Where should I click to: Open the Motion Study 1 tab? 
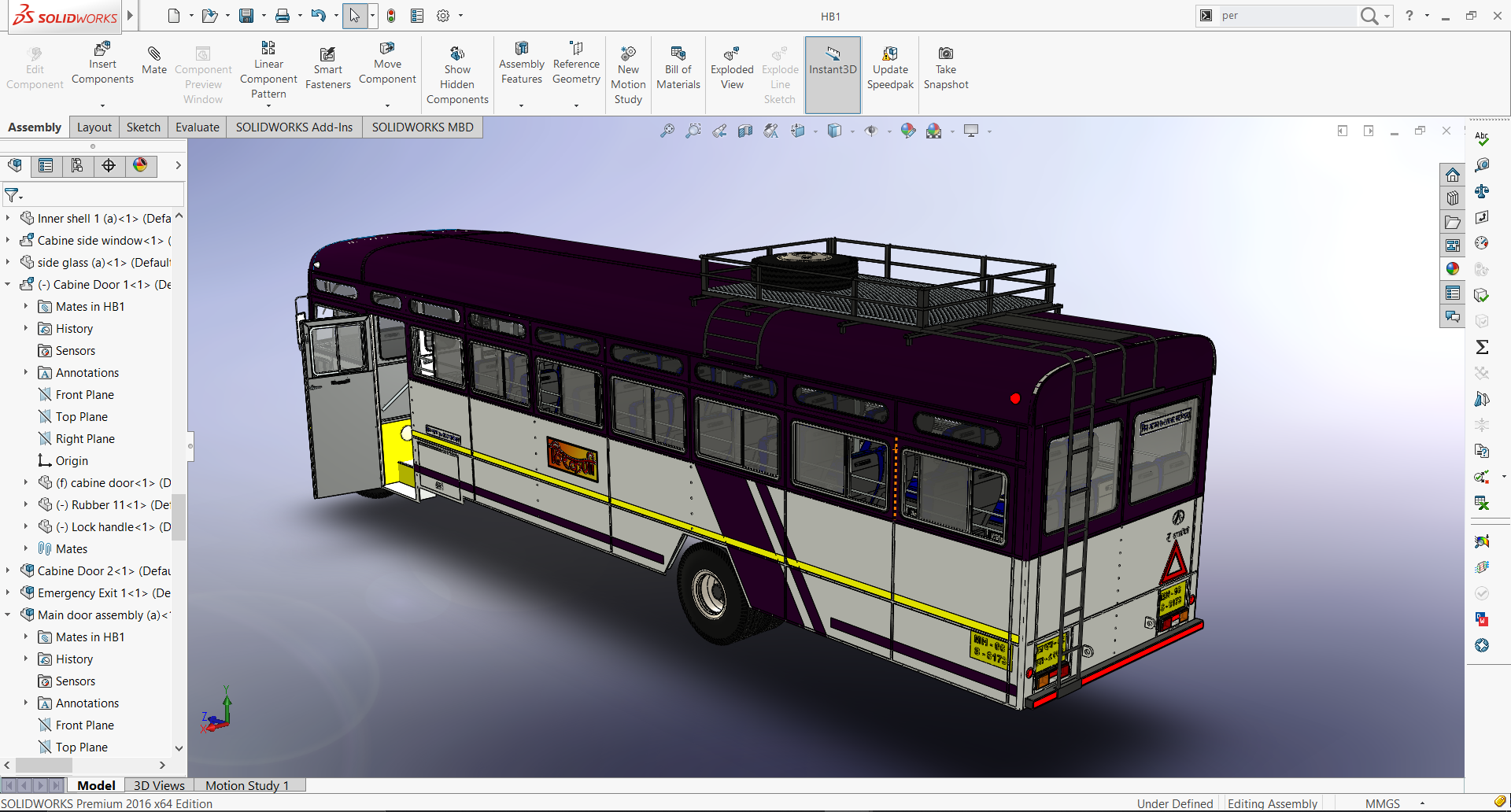click(247, 785)
